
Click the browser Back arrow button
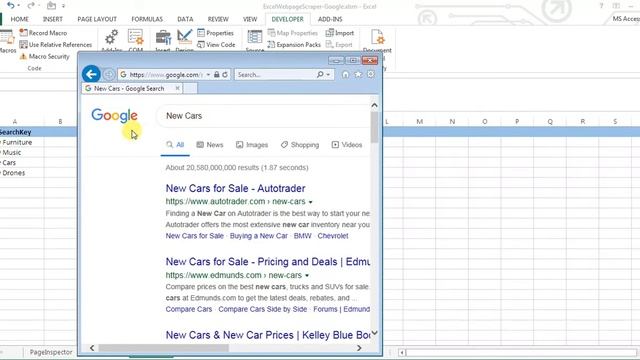pos(91,74)
